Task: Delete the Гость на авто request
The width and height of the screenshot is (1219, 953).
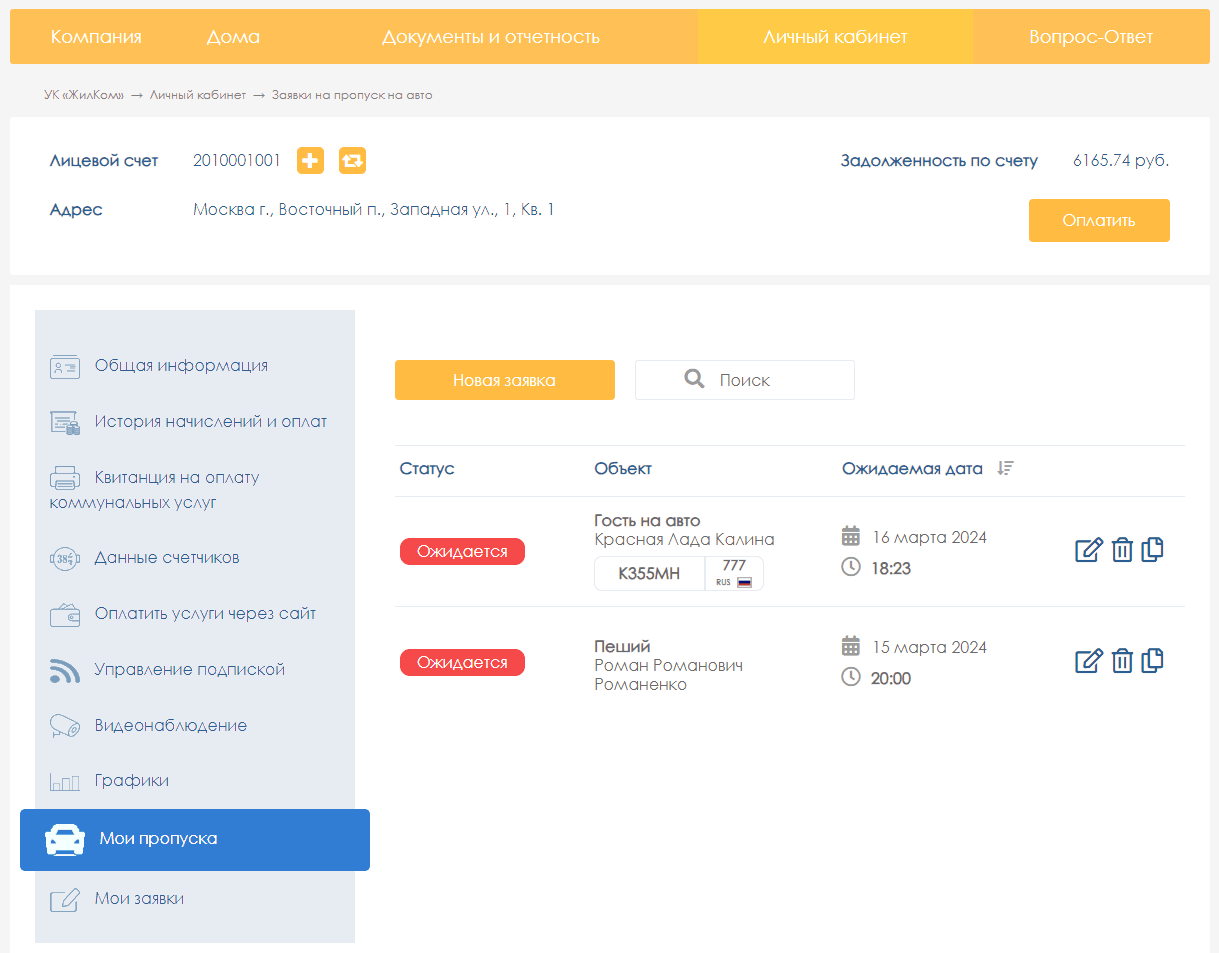Action: tap(1122, 550)
